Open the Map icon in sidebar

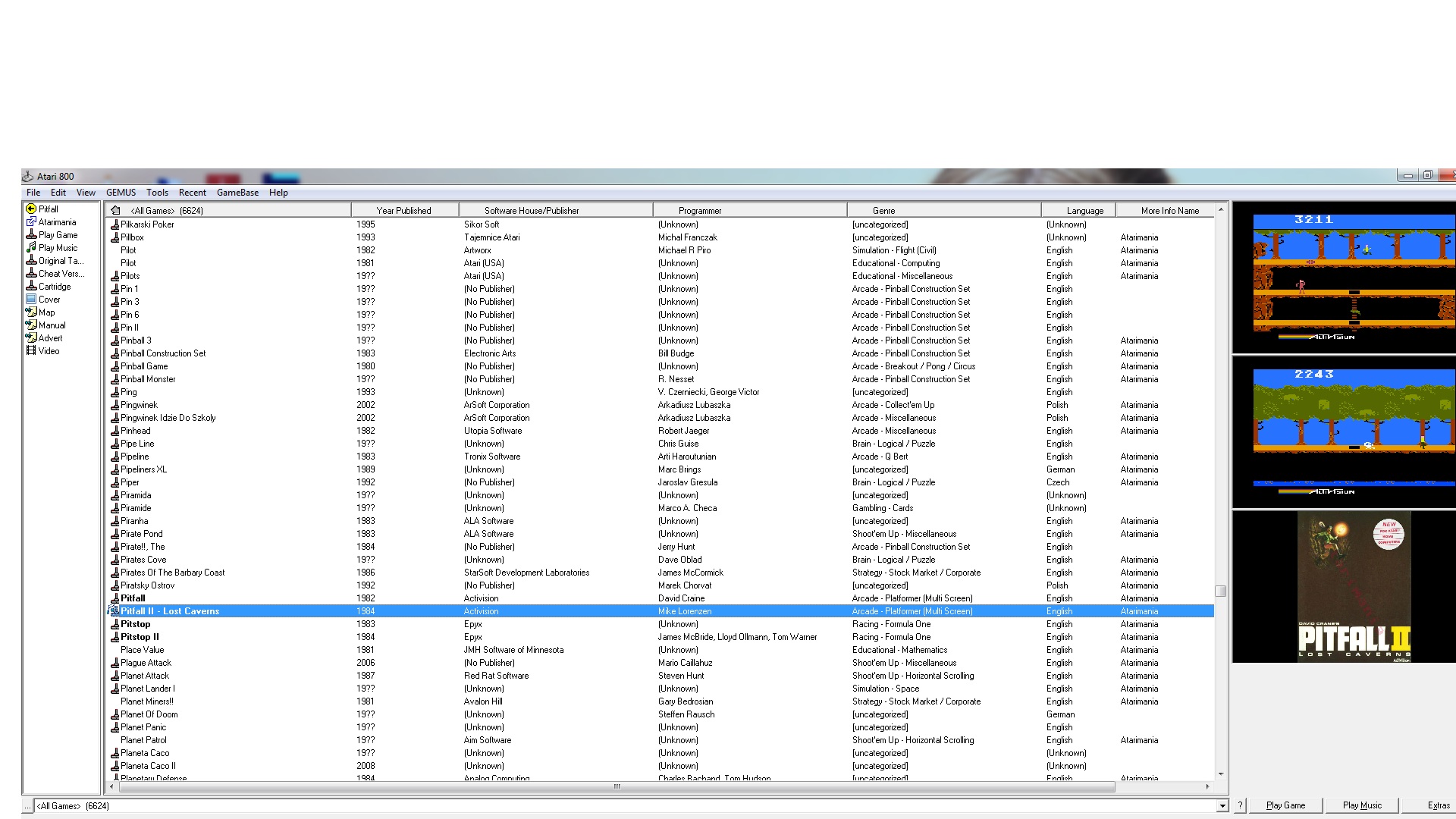pos(31,312)
